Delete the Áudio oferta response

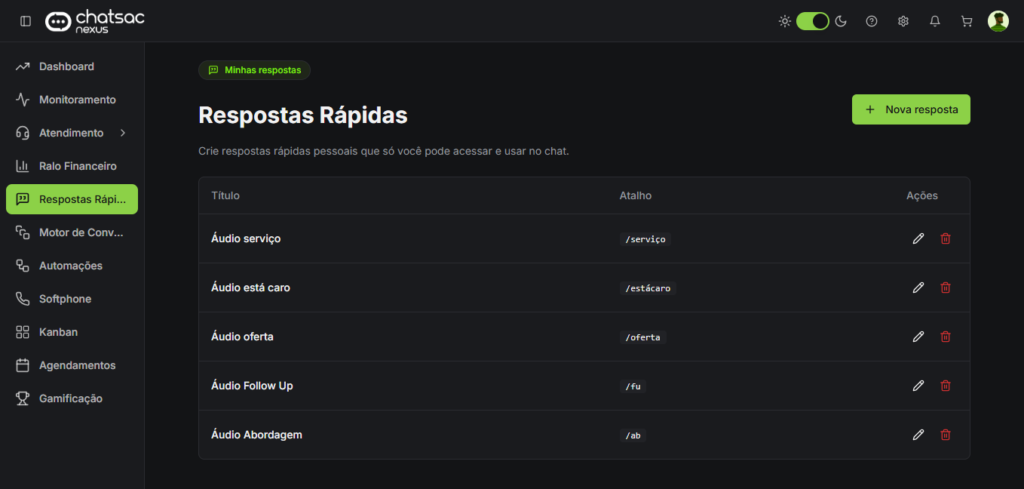[x=945, y=337]
